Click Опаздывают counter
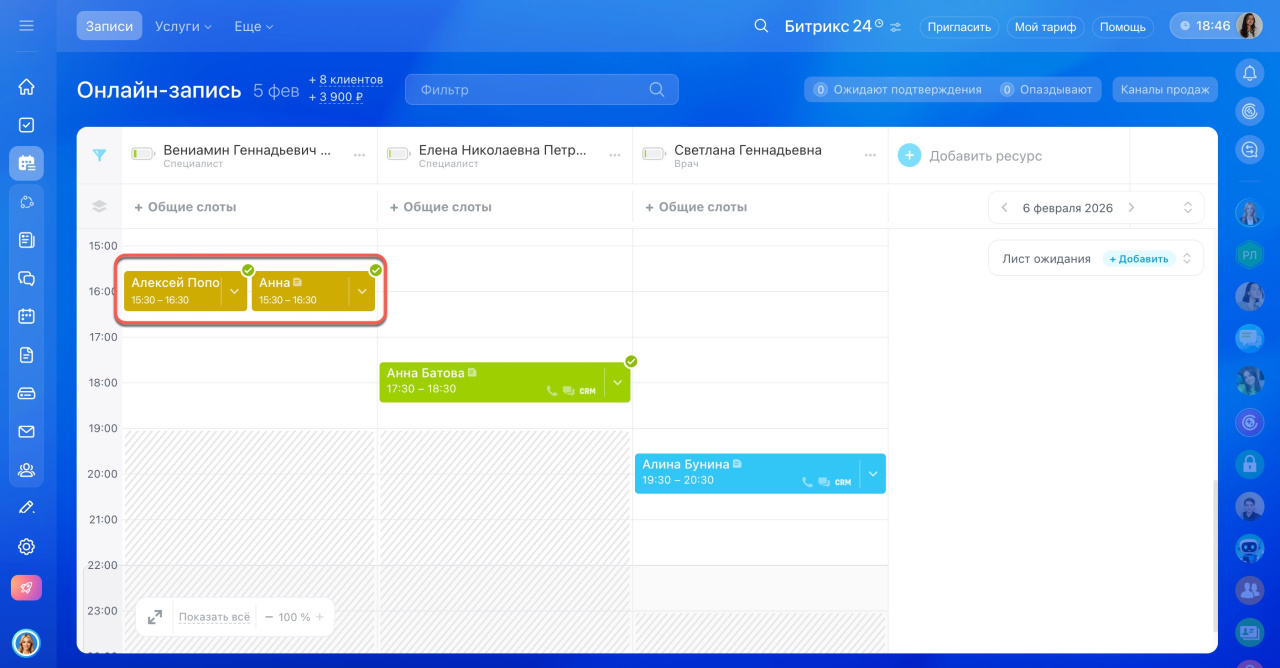 click(x=1046, y=89)
